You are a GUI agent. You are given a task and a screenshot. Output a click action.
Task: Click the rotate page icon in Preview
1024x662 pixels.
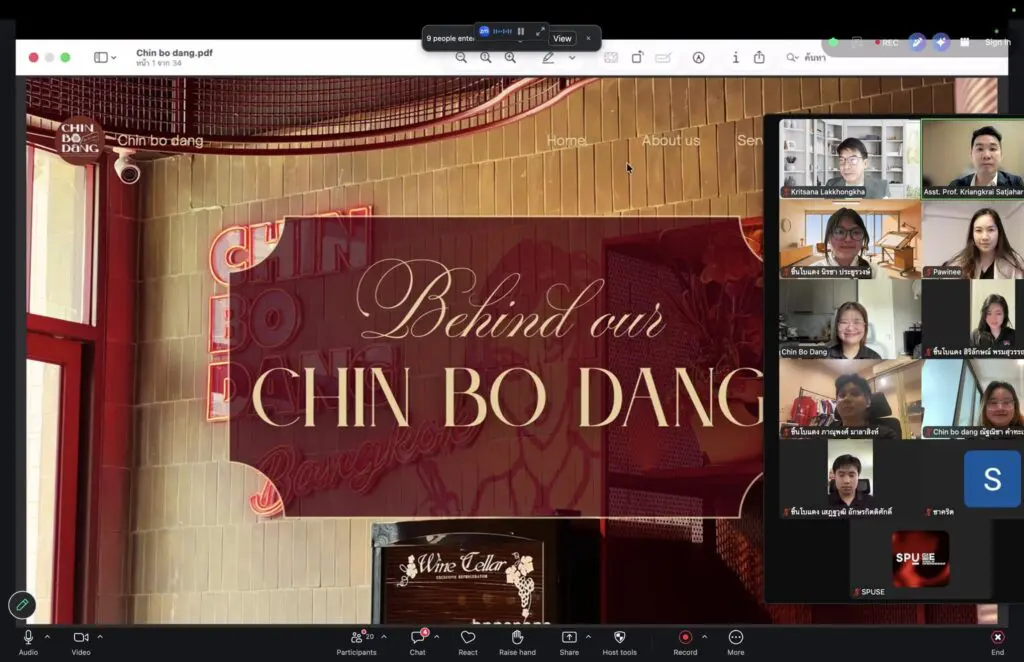[x=637, y=57]
